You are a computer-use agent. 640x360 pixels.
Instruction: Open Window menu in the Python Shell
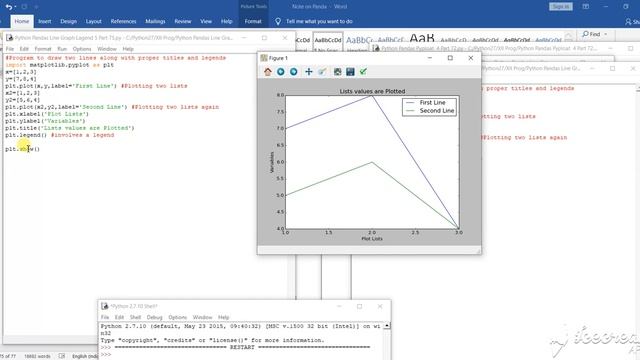[x=202, y=317]
